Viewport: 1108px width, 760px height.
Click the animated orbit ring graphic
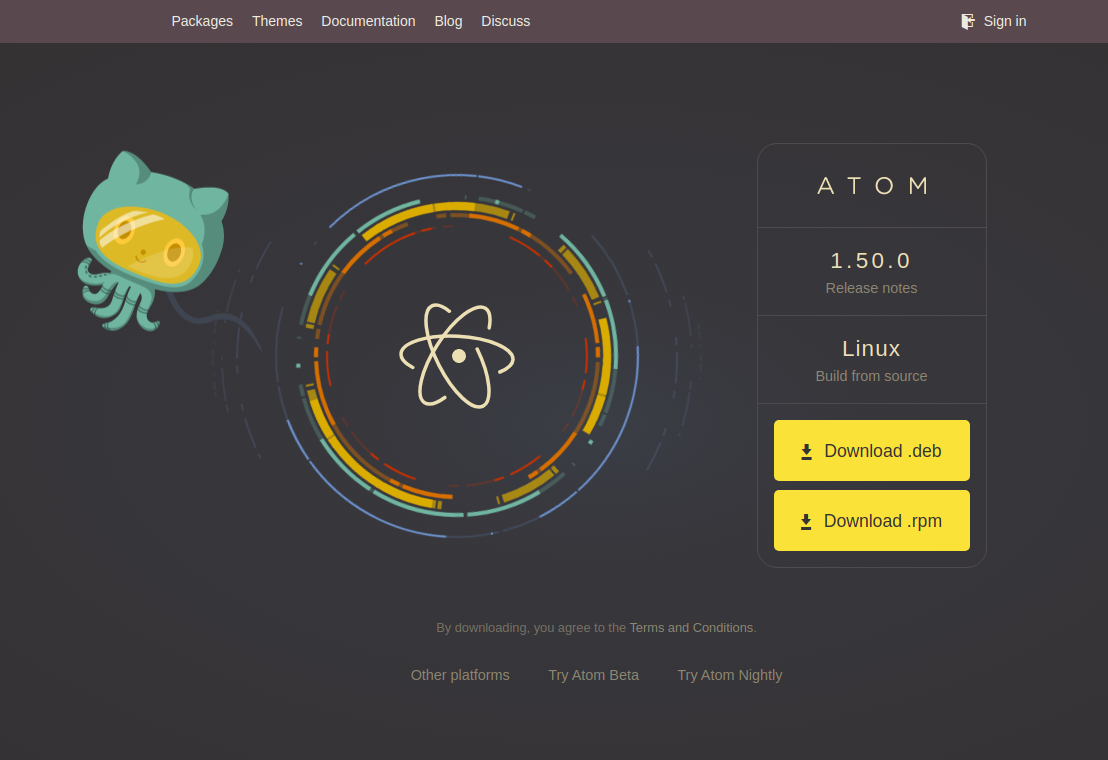[x=460, y=200]
